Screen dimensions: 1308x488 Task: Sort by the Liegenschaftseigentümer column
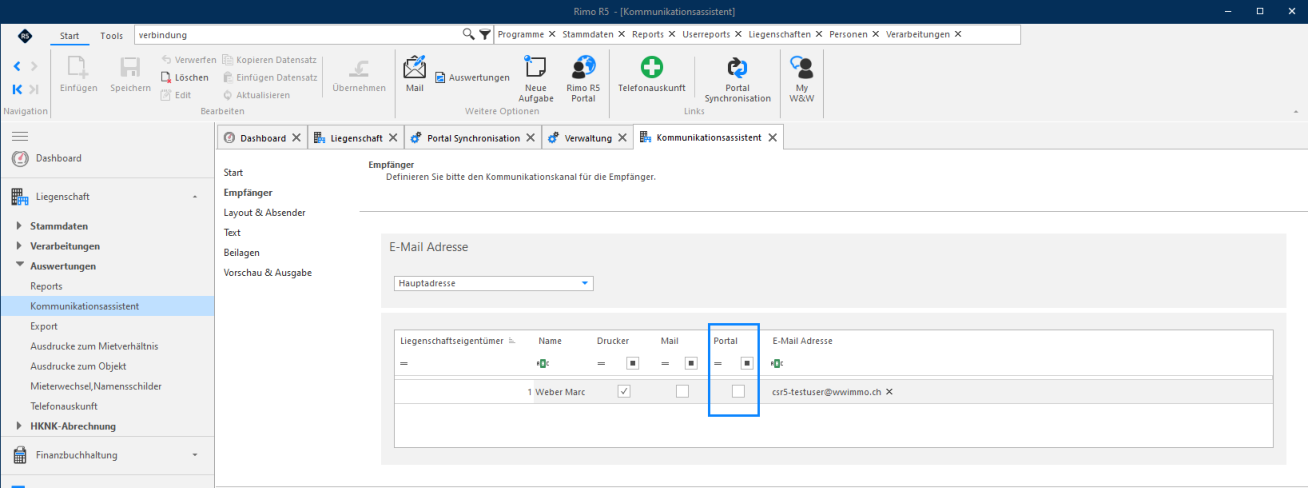458,341
